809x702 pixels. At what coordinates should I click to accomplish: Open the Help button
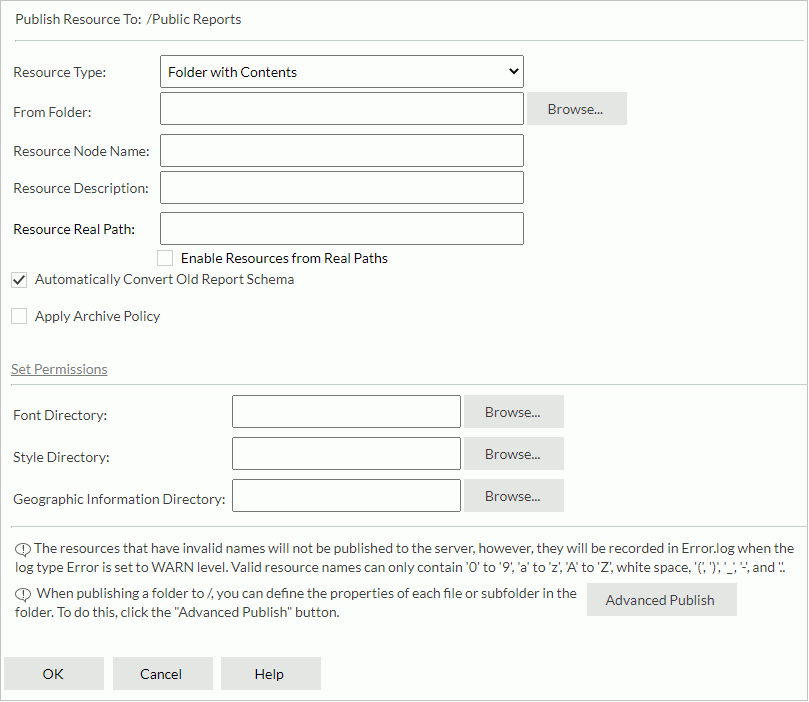(x=270, y=673)
